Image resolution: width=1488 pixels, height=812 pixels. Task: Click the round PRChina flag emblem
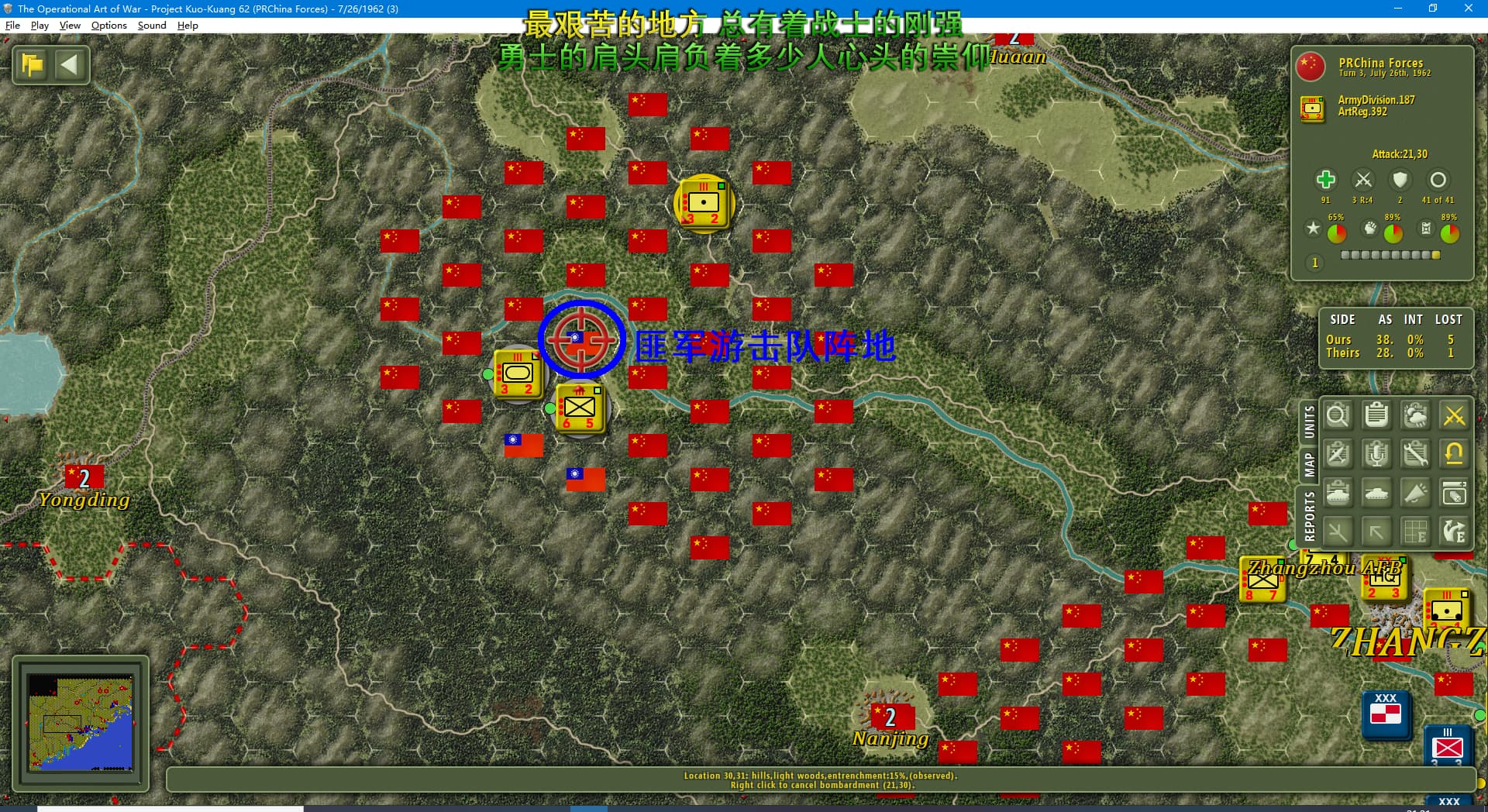pos(1311,67)
